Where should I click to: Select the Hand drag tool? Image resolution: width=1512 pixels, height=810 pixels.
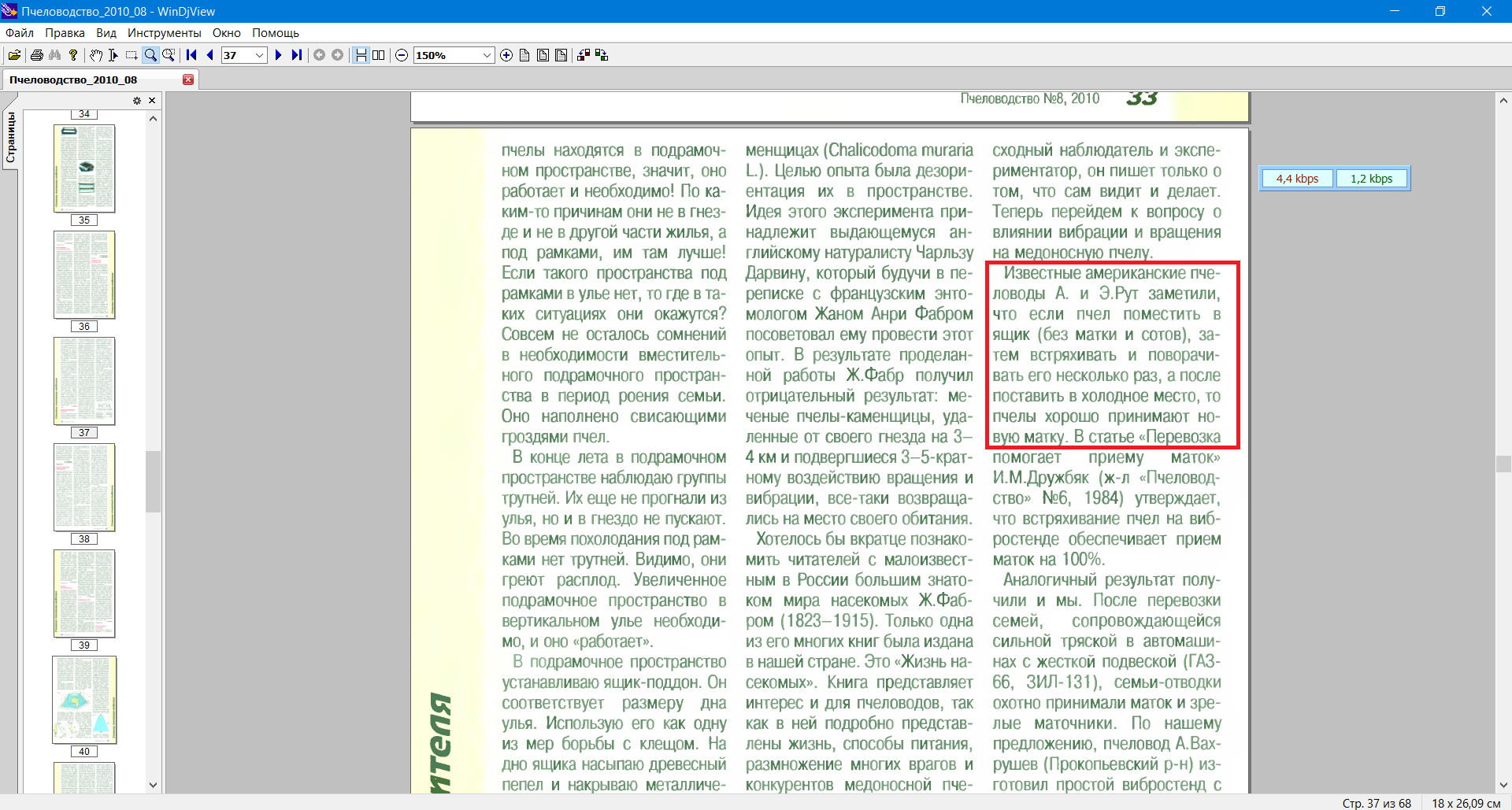point(95,55)
